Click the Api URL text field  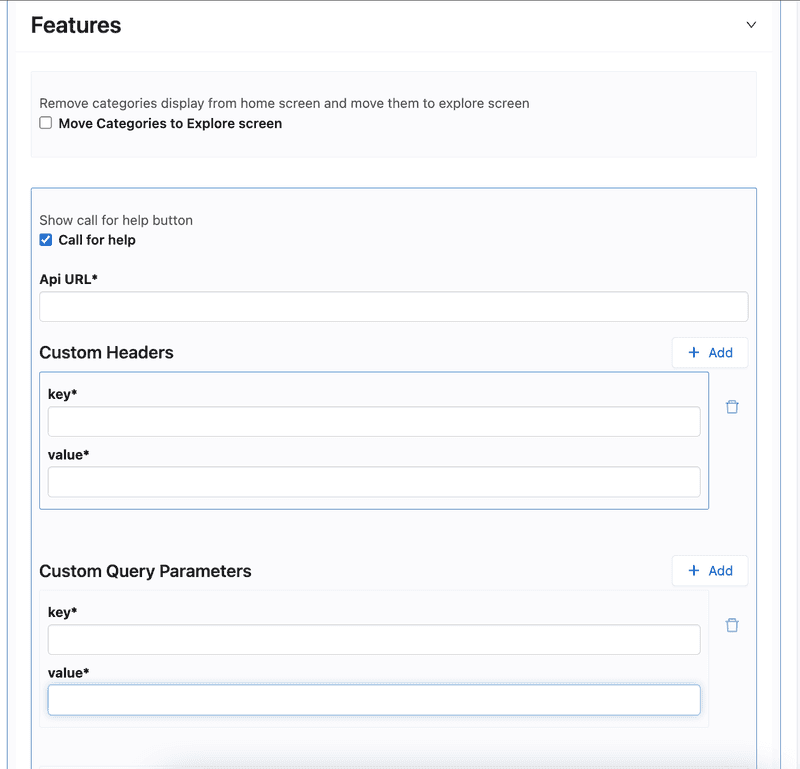(393, 307)
